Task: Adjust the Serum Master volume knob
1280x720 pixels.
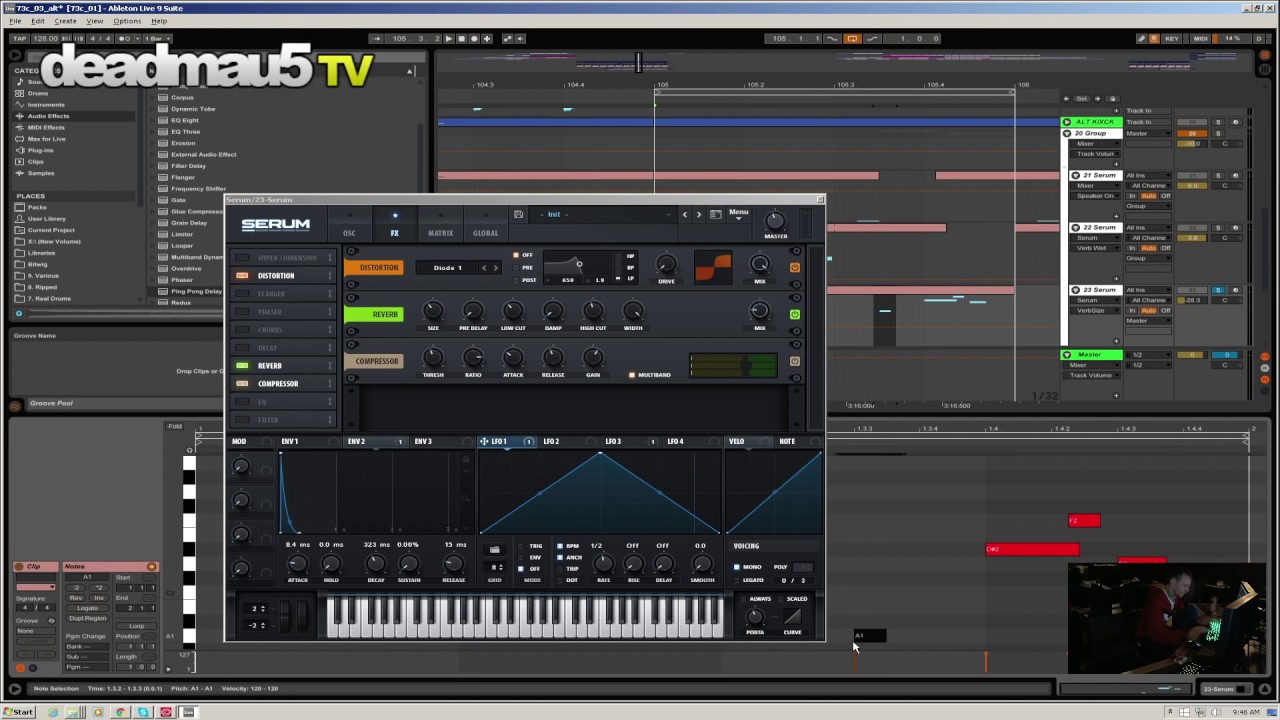Action: point(775,220)
